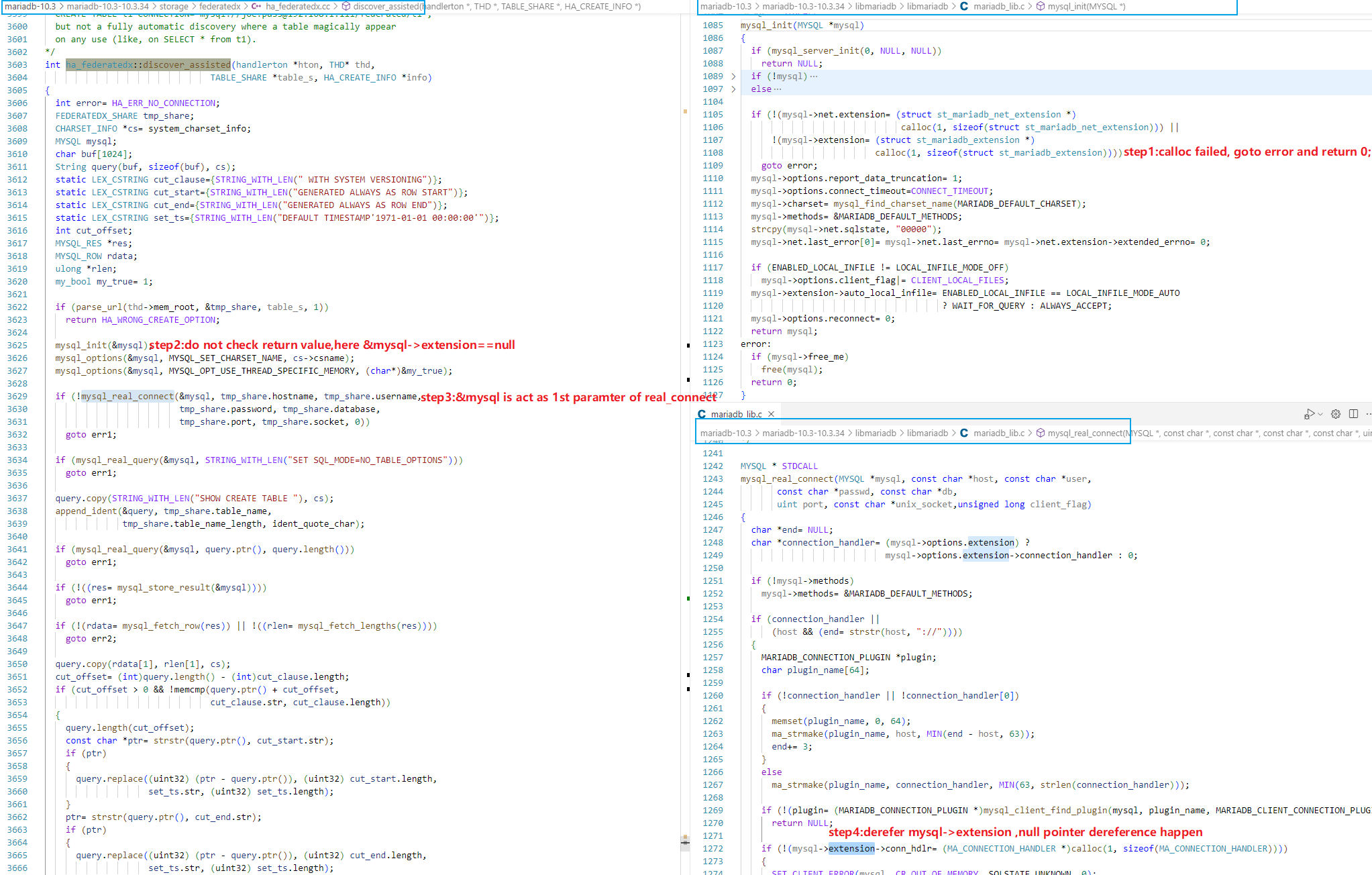Screen dimensions: 1372x875
Task: Click mysql_real_connect symbol in lower breadcrumb
Action: (1086, 433)
